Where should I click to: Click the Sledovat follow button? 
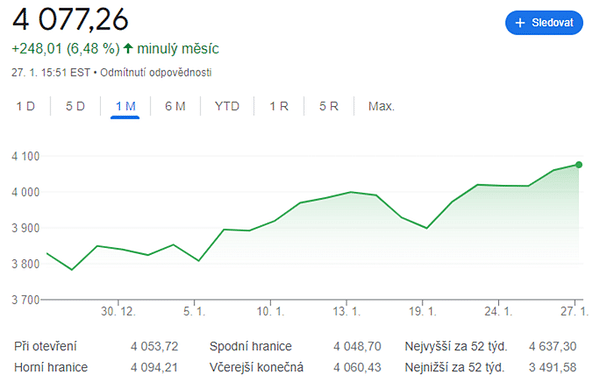coord(544,23)
